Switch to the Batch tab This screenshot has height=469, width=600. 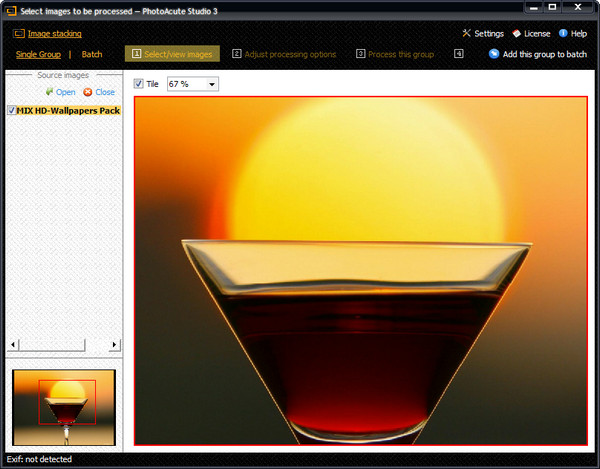[92, 54]
